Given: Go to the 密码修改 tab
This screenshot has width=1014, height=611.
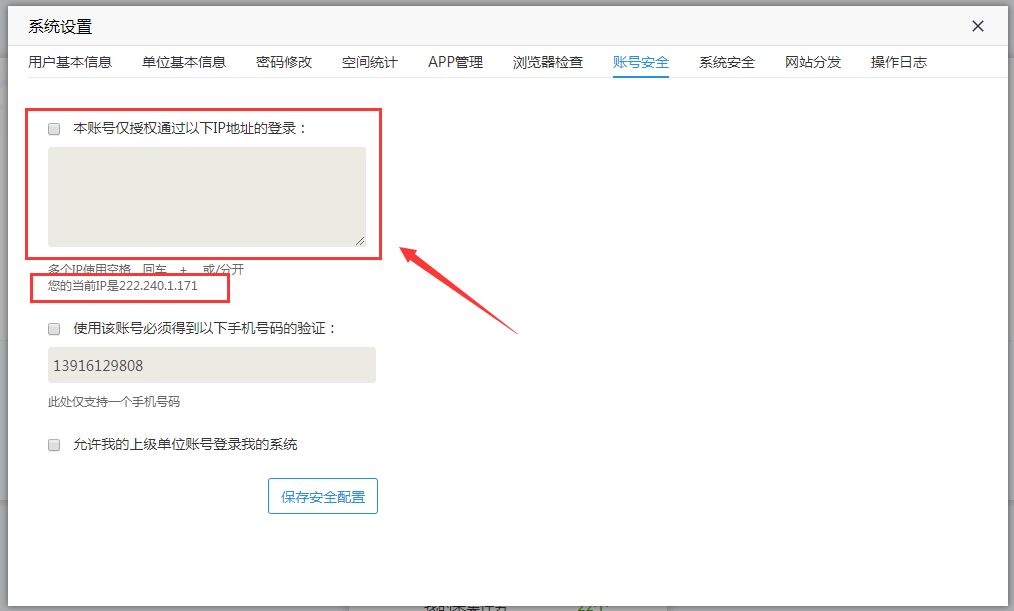Looking at the screenshot, I should pos(284,62).
